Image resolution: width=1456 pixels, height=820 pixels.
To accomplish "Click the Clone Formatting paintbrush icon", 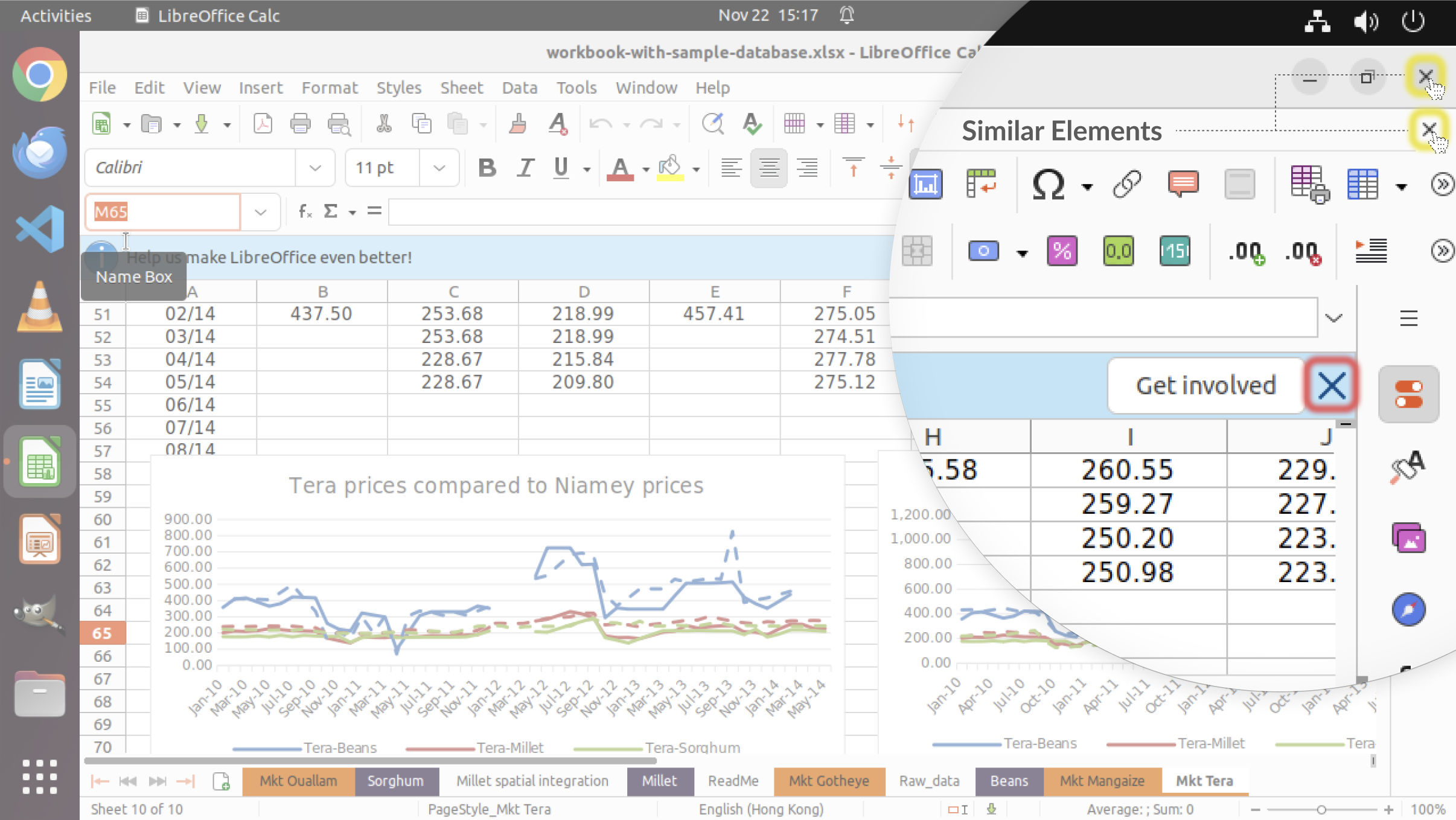I will coord(517,124).
